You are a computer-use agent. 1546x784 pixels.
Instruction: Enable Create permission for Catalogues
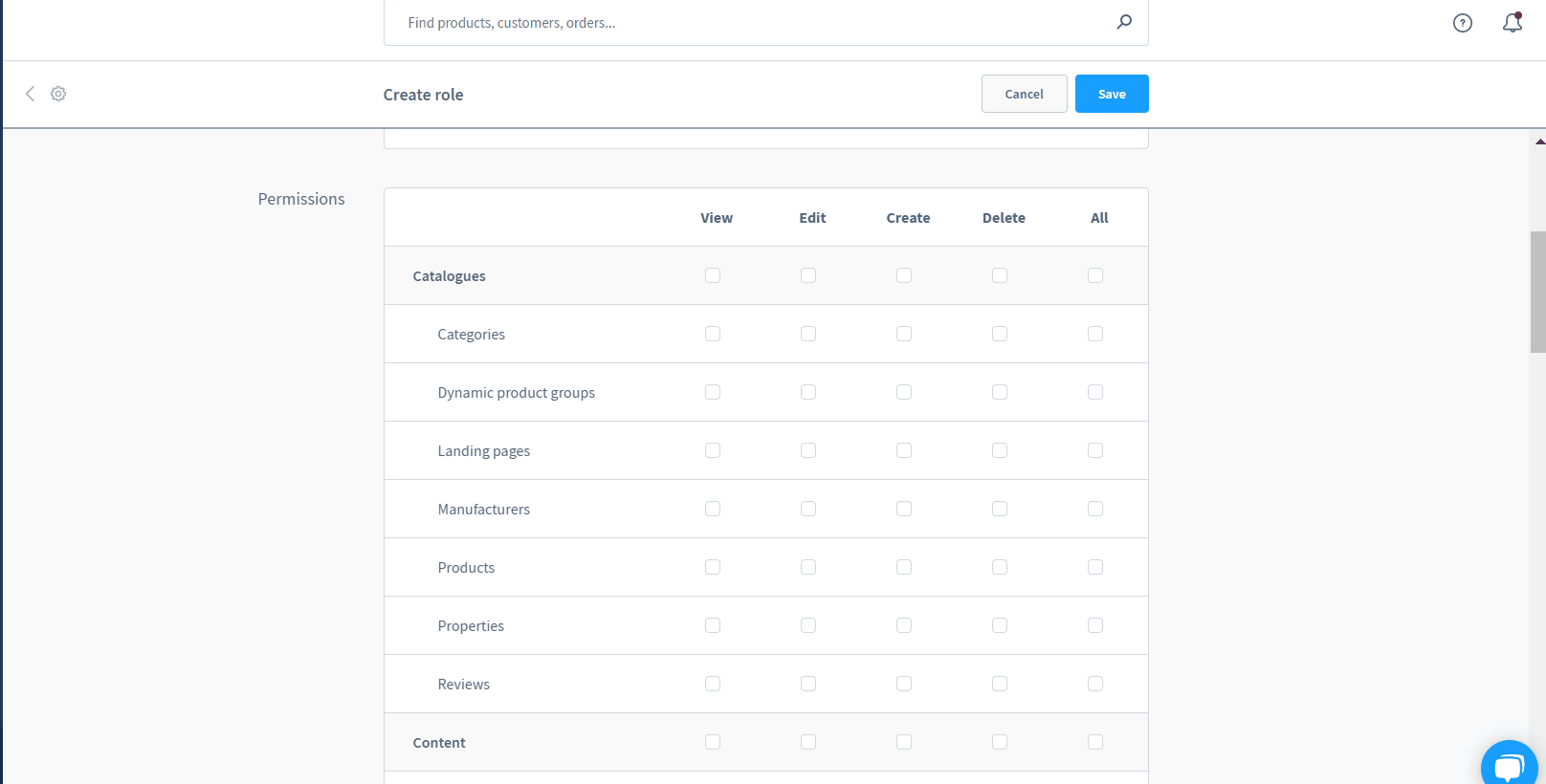pyautogui.click(x=904, y=275)
